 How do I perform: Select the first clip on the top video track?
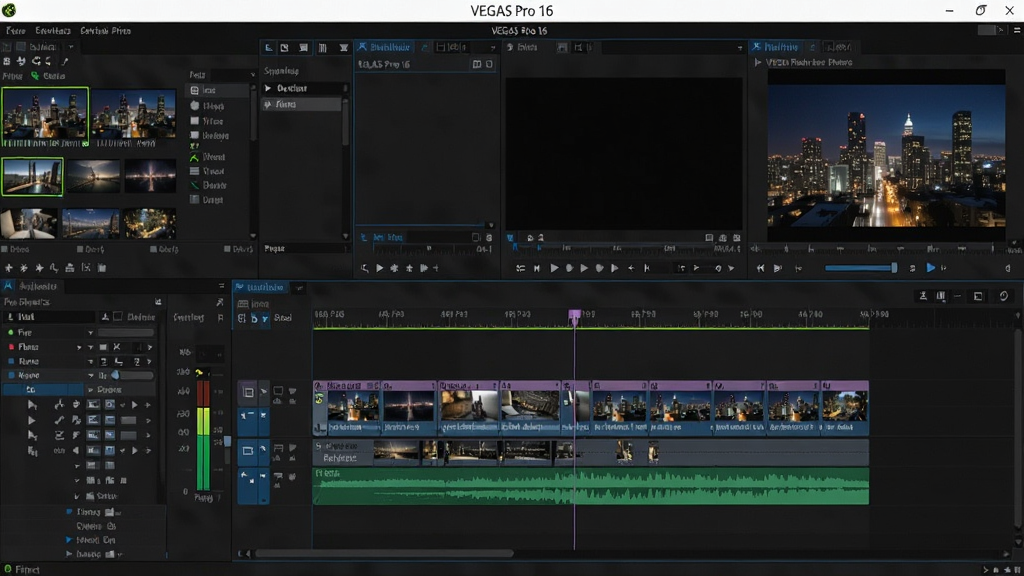coord(346,408)
